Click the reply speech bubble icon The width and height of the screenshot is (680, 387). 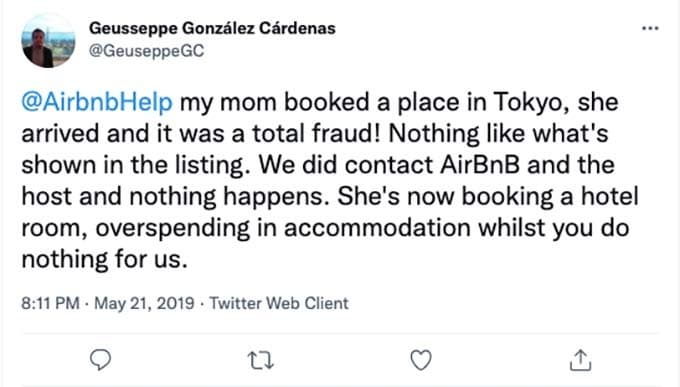click(101, 360)
